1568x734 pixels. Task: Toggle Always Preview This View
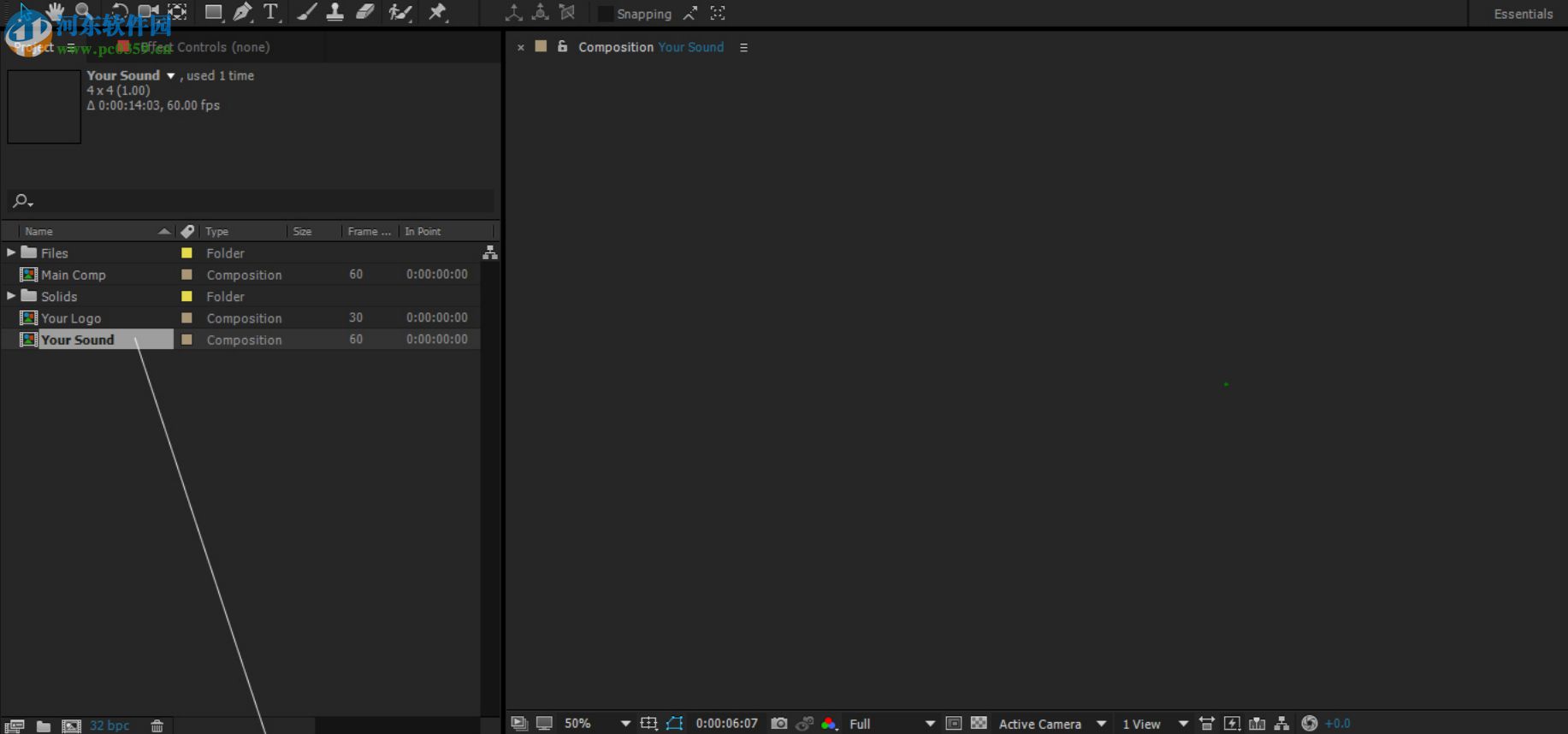point(518,724)
